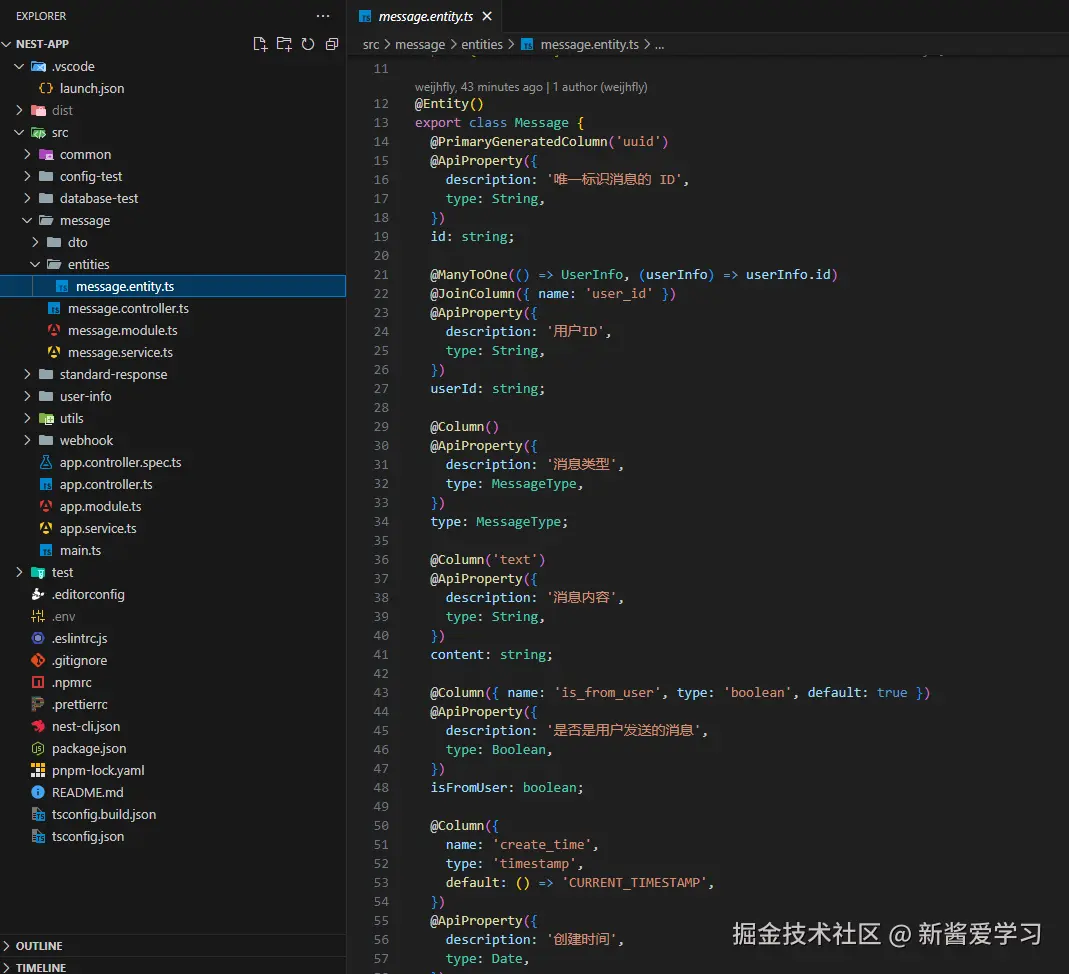Open .editorconfig file
The height and width of the screenshot is (974, 1069).
(88, 594)
